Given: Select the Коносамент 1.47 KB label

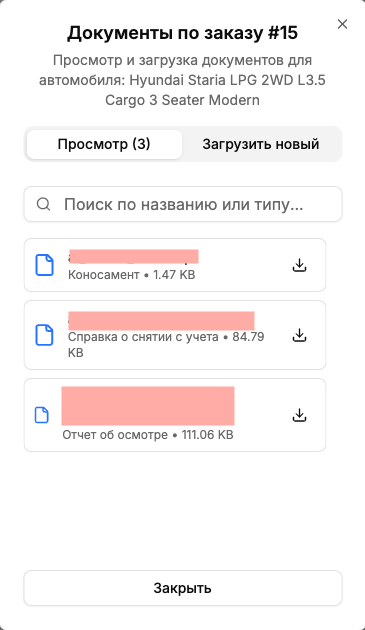Looking at the screenshot, I should [x=131, y=275].
